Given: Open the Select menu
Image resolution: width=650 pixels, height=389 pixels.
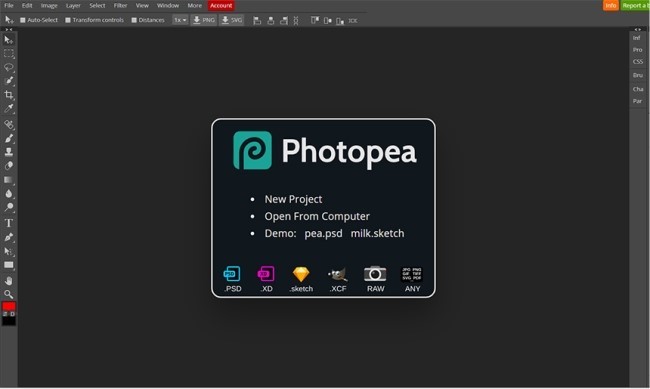Looking at the screenshot, I should 97,5.
